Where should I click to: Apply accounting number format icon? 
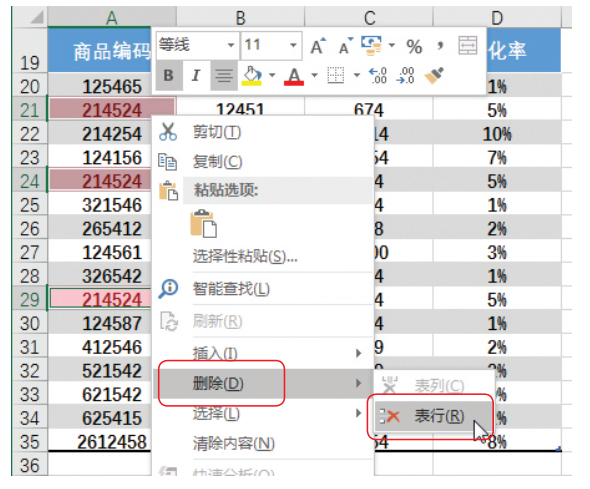[x=371, y=46]
